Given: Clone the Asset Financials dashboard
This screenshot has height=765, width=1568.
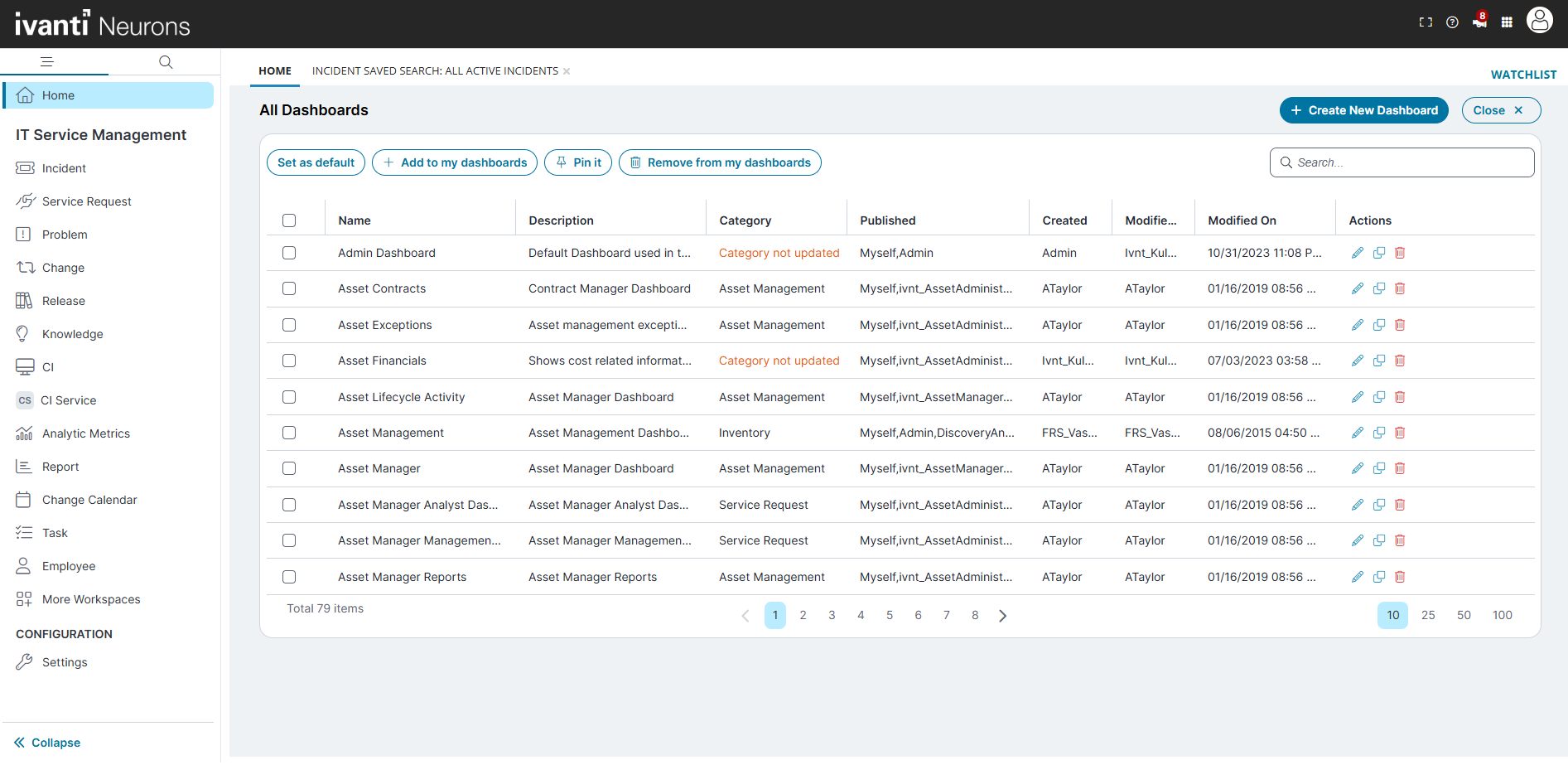Looking at the screenshot, I should pyautogui.click(x=1378, y=361).
